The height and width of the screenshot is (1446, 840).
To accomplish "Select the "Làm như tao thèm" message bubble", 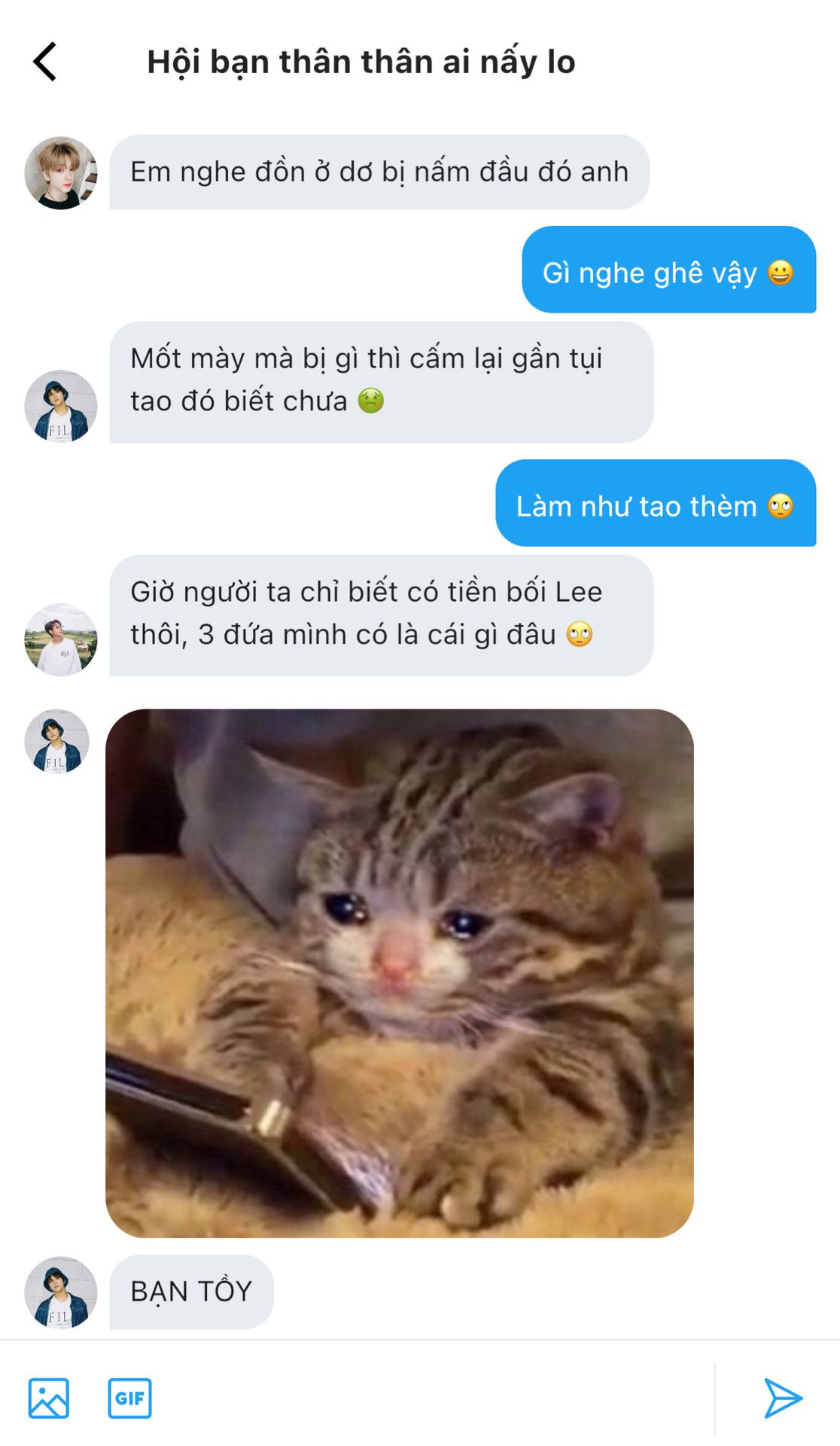I will coord(656,503).
